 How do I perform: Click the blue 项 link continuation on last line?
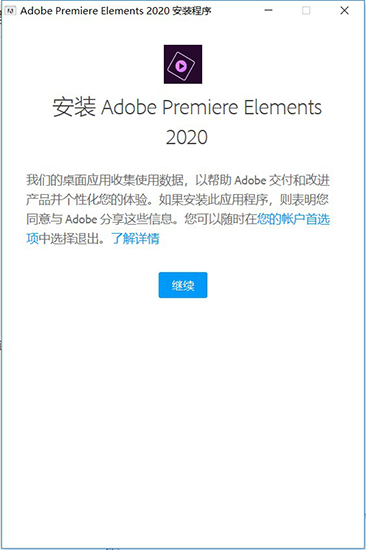[32, 239]
